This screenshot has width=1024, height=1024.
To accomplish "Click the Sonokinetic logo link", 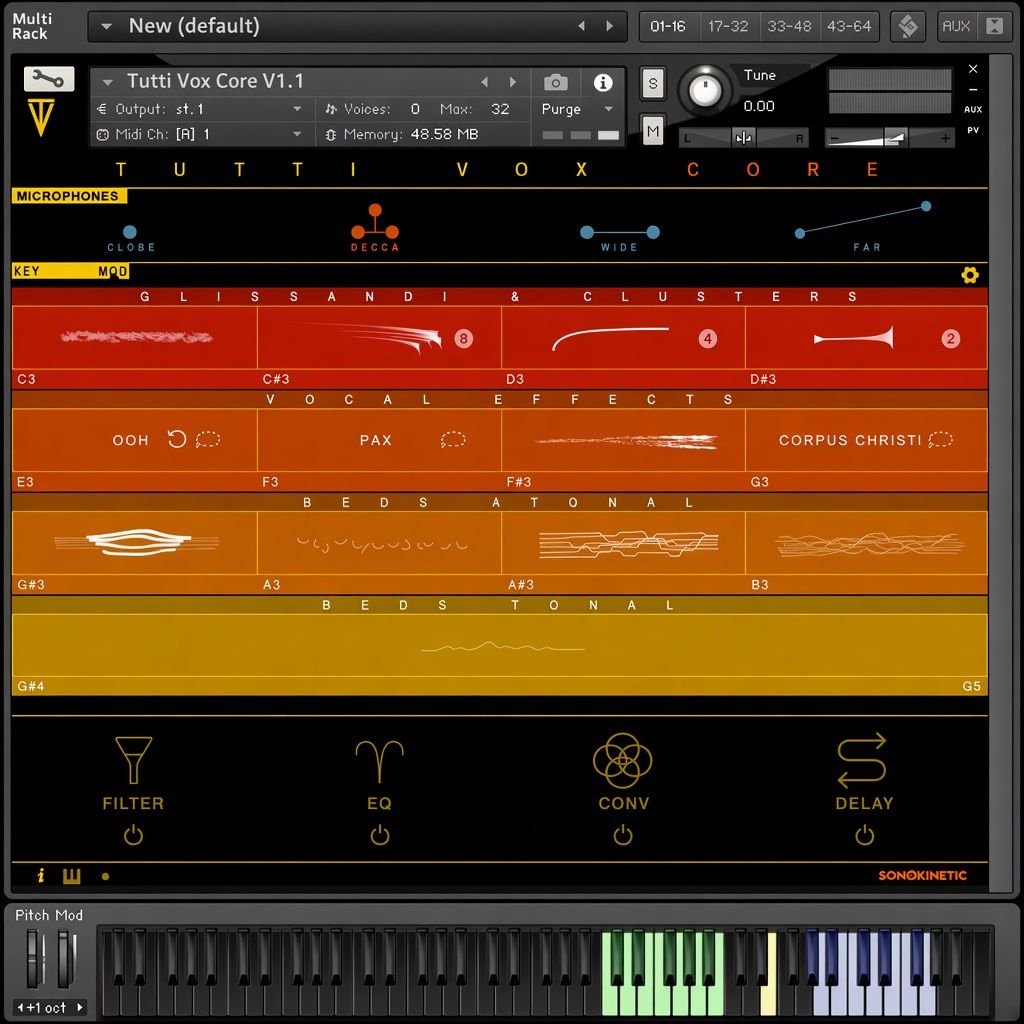I will coord(922,875).
